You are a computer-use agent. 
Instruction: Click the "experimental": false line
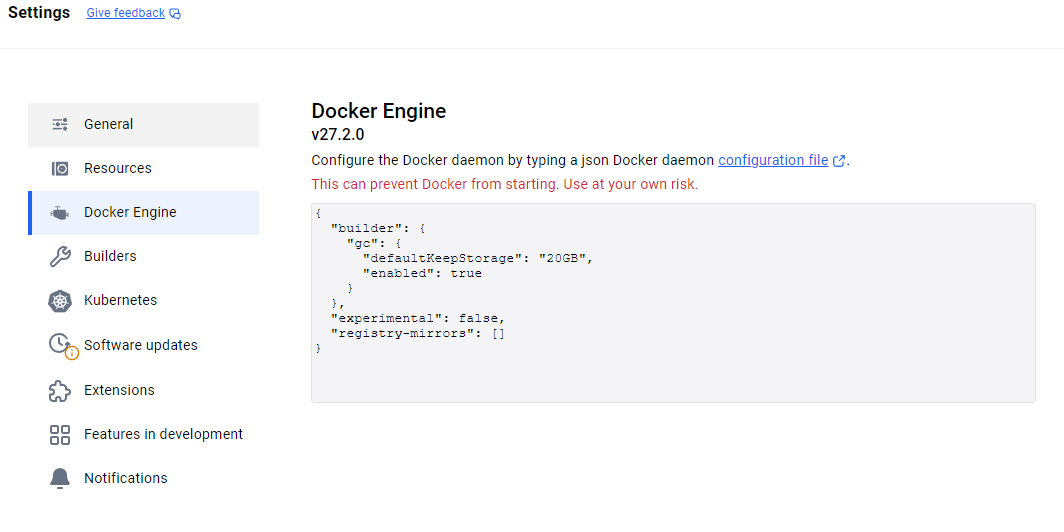pos(418,318)
